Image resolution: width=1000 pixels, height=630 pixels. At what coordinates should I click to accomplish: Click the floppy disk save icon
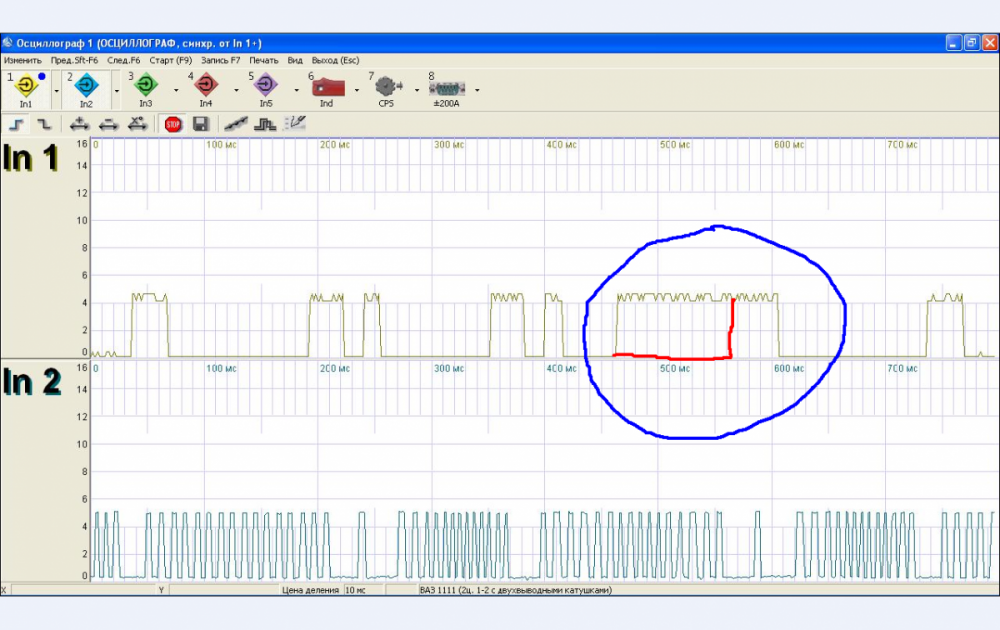[200, 124]
